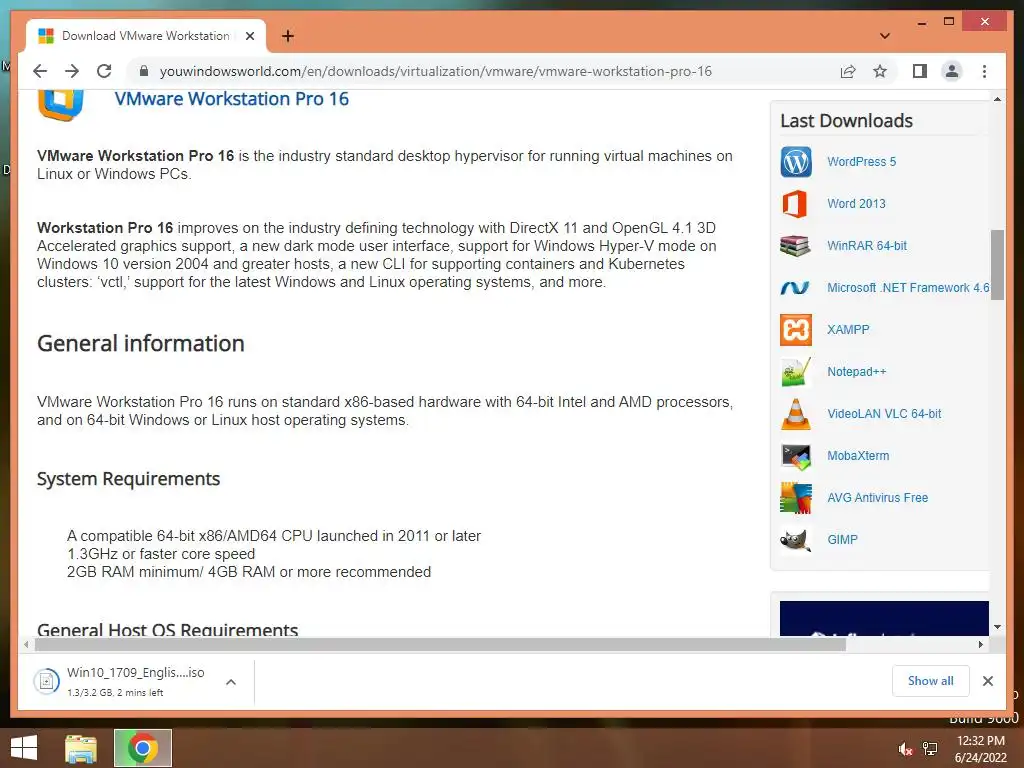Open the Microsoft .NET Framework link
The image size is (1024, 768).
(x=908, y=288)
